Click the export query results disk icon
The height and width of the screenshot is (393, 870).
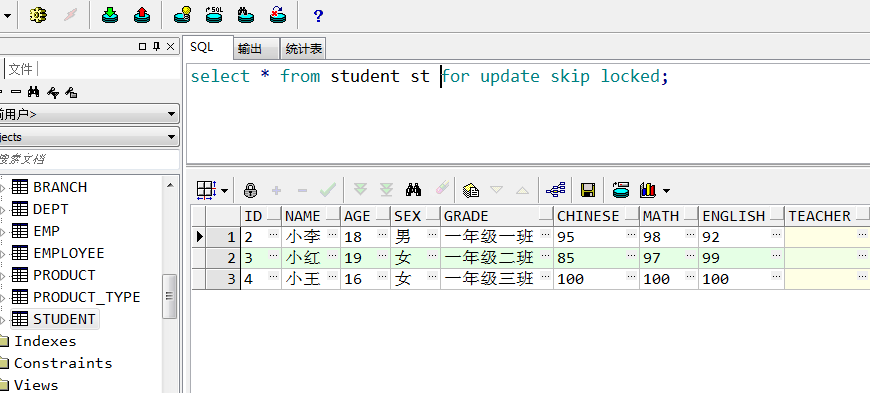(588, 190)
